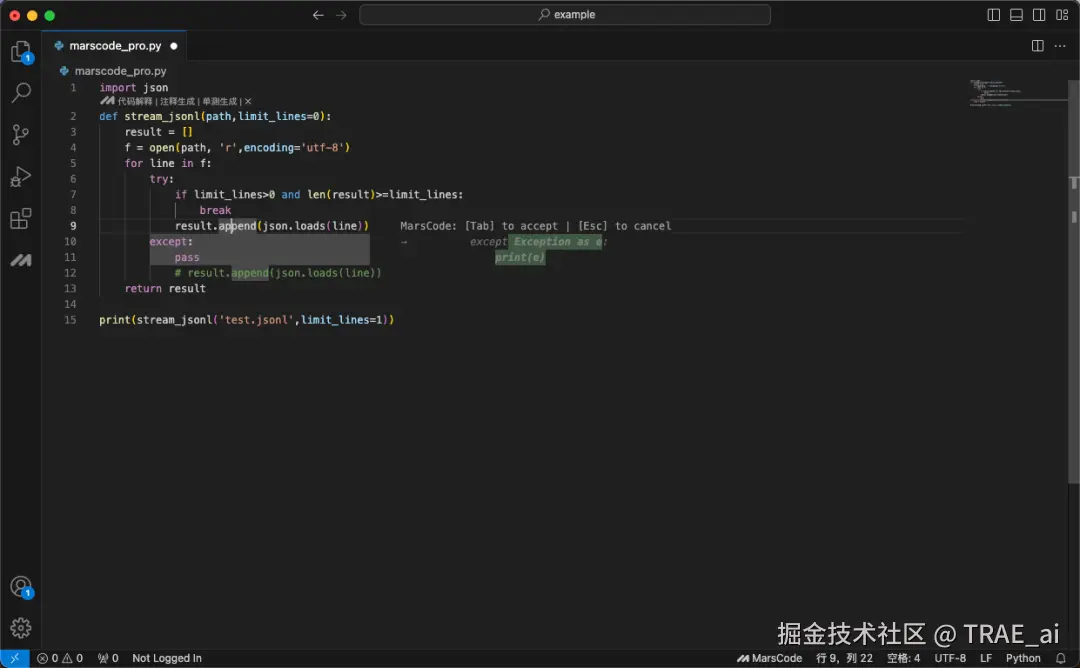Click line number 9 in gutter
This screenshot has width=1080, height=668.
(73, 226)
